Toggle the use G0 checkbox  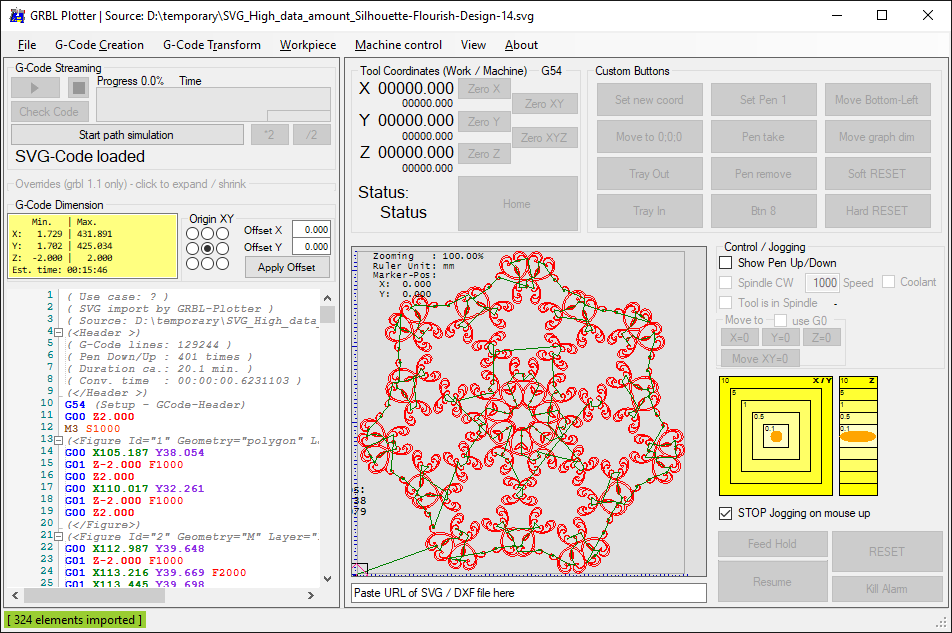[x=781, y=320]
